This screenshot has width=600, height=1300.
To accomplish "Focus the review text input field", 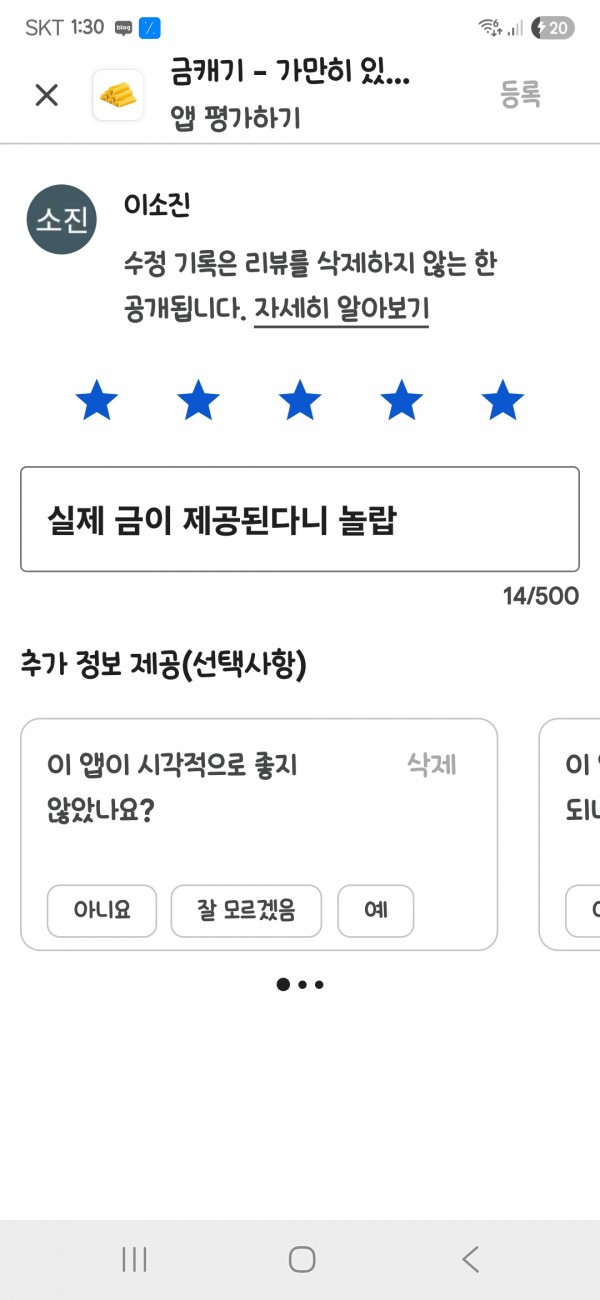I will pyautogui.click(x=300, y=519).
